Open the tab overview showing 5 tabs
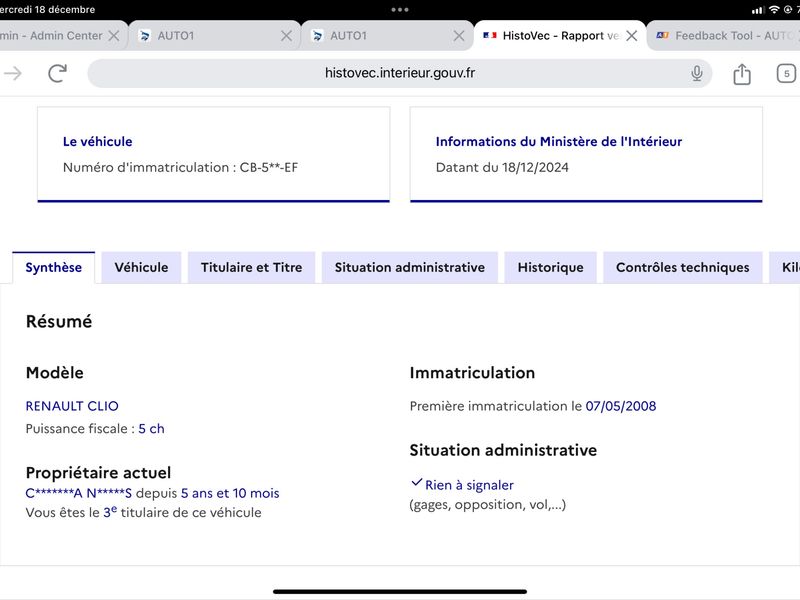 tap(786, 73)
